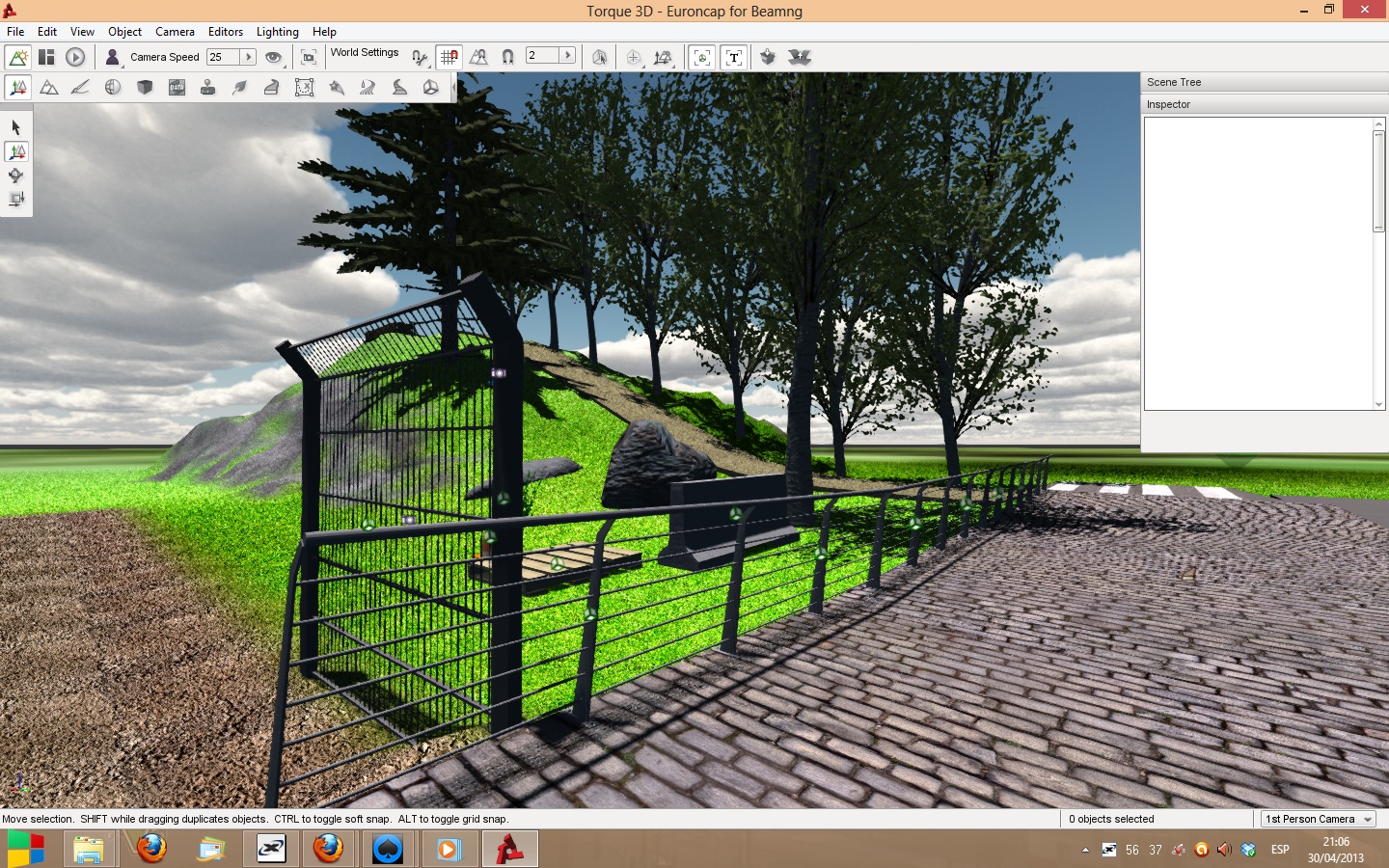The height and width of the screenshot is (868, 1389).
Task: Toggle grid snapping icon
Action: 449,57
